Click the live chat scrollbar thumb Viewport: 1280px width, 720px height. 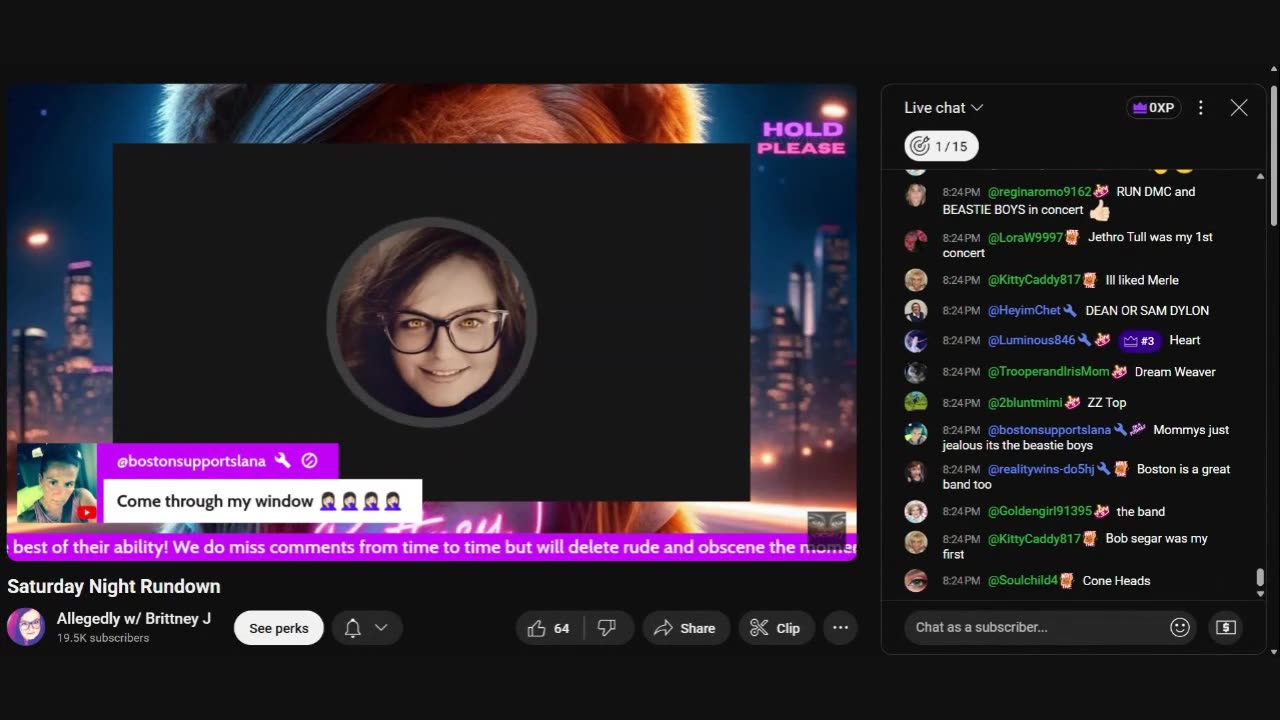1260,578
